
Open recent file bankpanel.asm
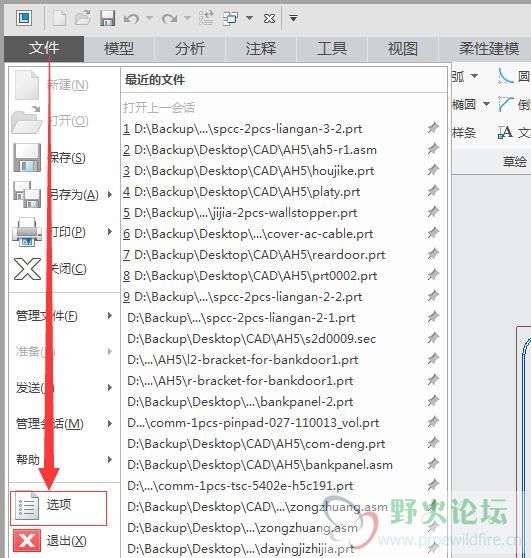coord(260,465)
